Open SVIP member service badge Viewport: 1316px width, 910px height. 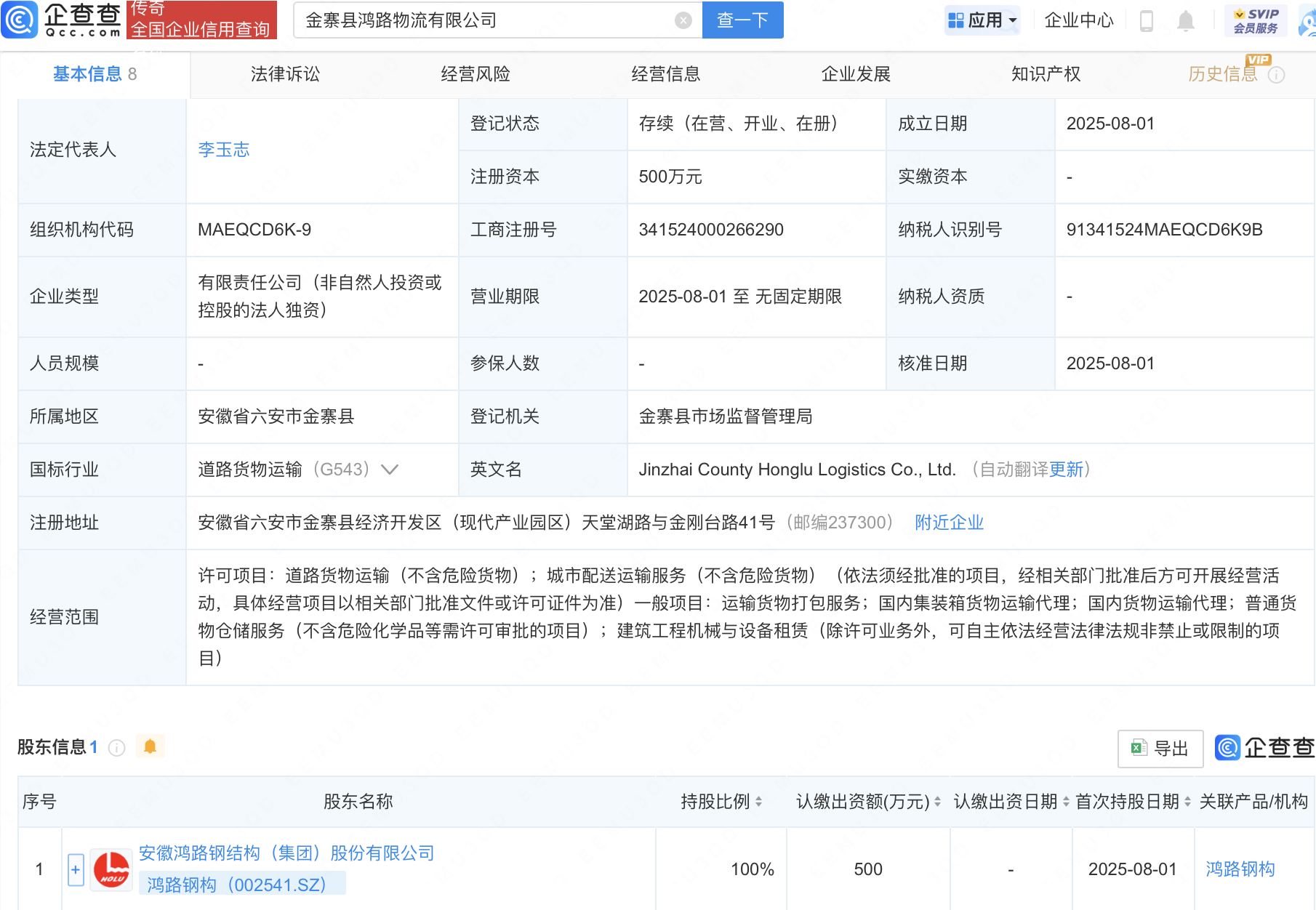pyautogui.click(x=1256, y=20)
